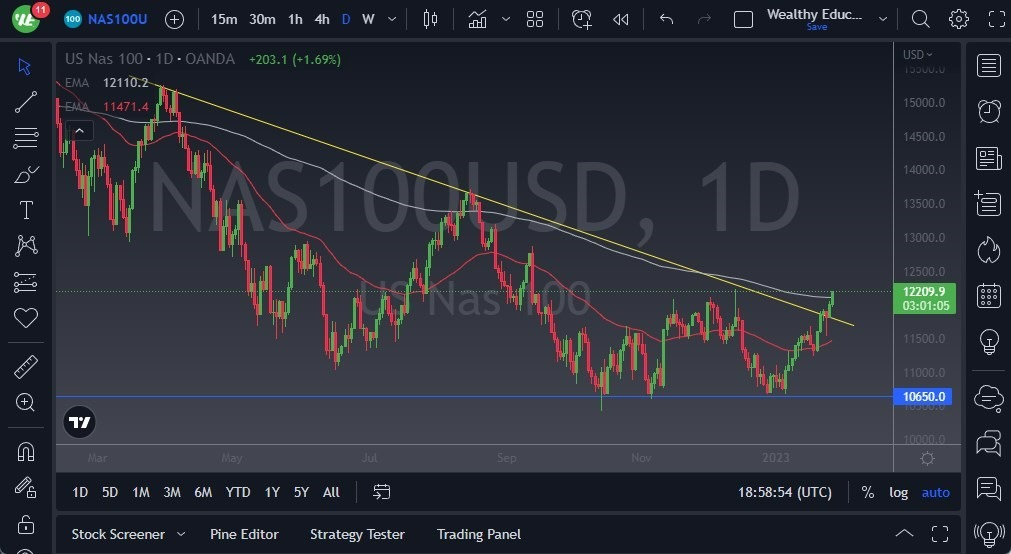Open the Trading Panel tab

tap(479, 535)
